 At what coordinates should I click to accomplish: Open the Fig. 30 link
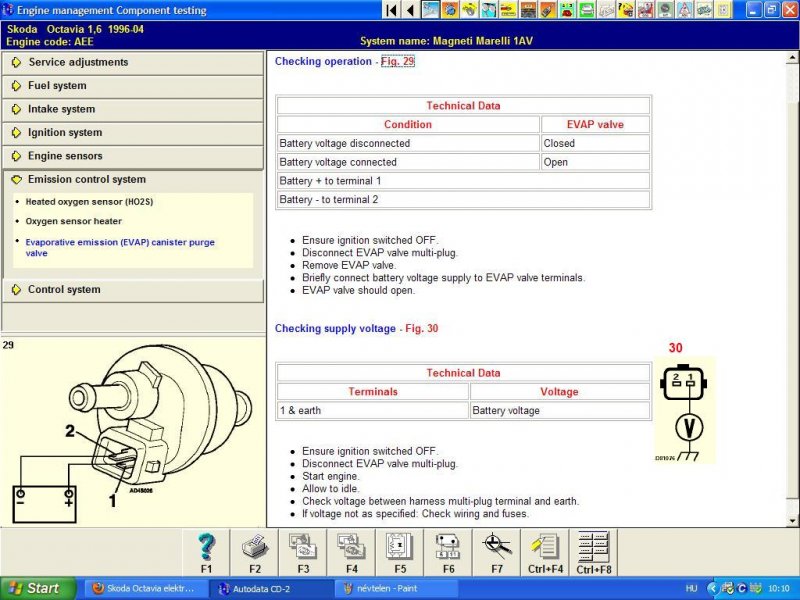pyautogui.click(x=421, y=329)
